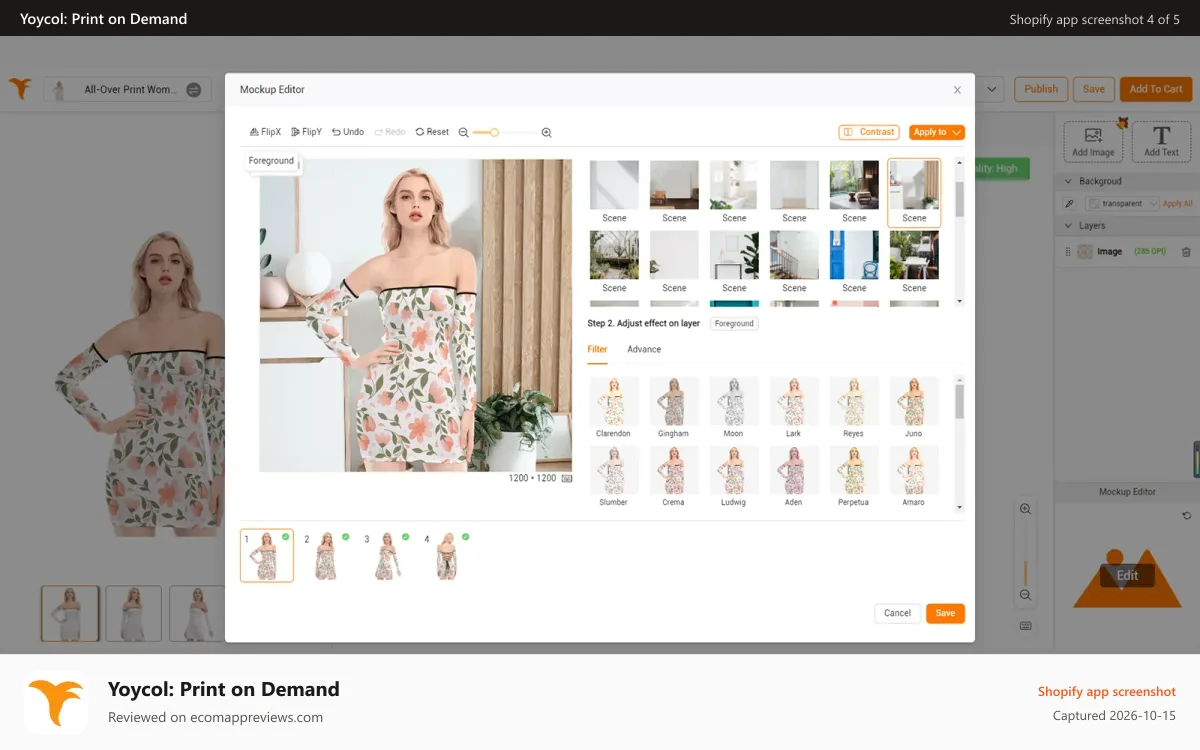Viewport: 1200px width, 750px height.
Task: Click the zoom-out icon on the background canvas
Action: [x=1025, y=595]
